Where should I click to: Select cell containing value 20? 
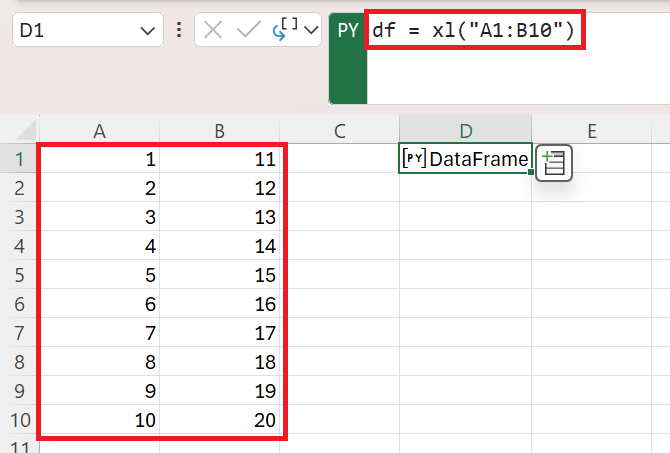tap(220, 421)
